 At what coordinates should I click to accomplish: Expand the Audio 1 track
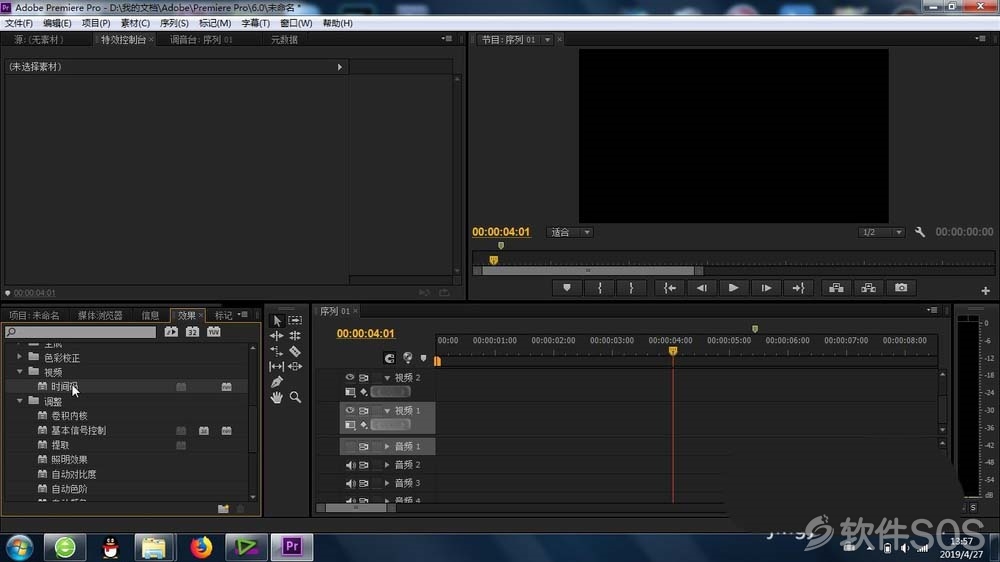[387, 447]
